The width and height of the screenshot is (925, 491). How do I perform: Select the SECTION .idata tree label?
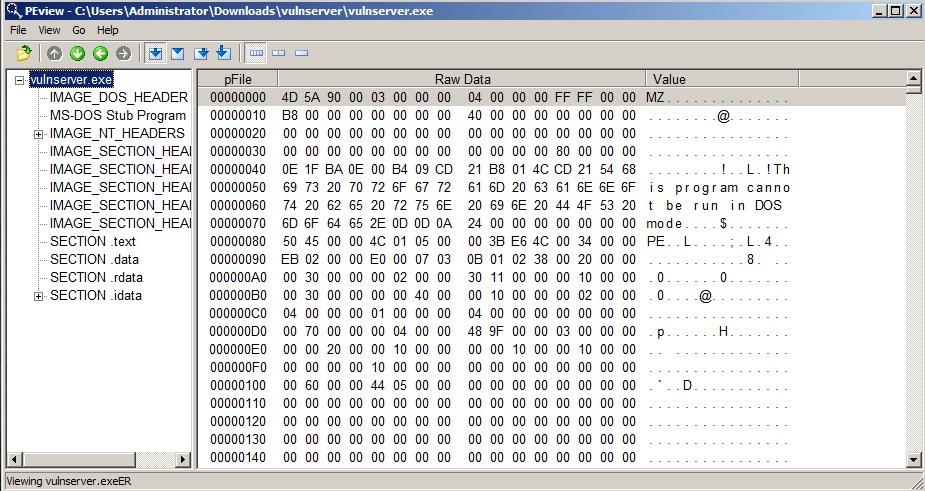pyautogui.click(x=96, y=296)
